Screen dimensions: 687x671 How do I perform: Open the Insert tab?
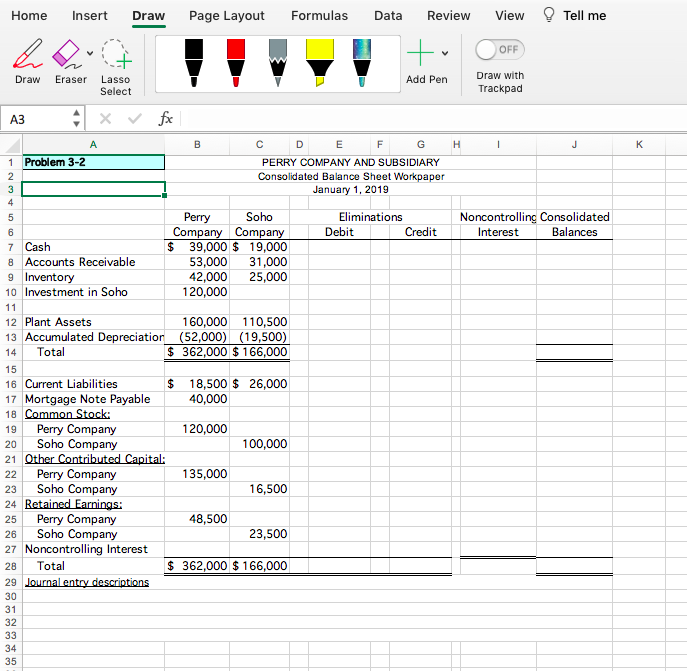pos(89,16)
